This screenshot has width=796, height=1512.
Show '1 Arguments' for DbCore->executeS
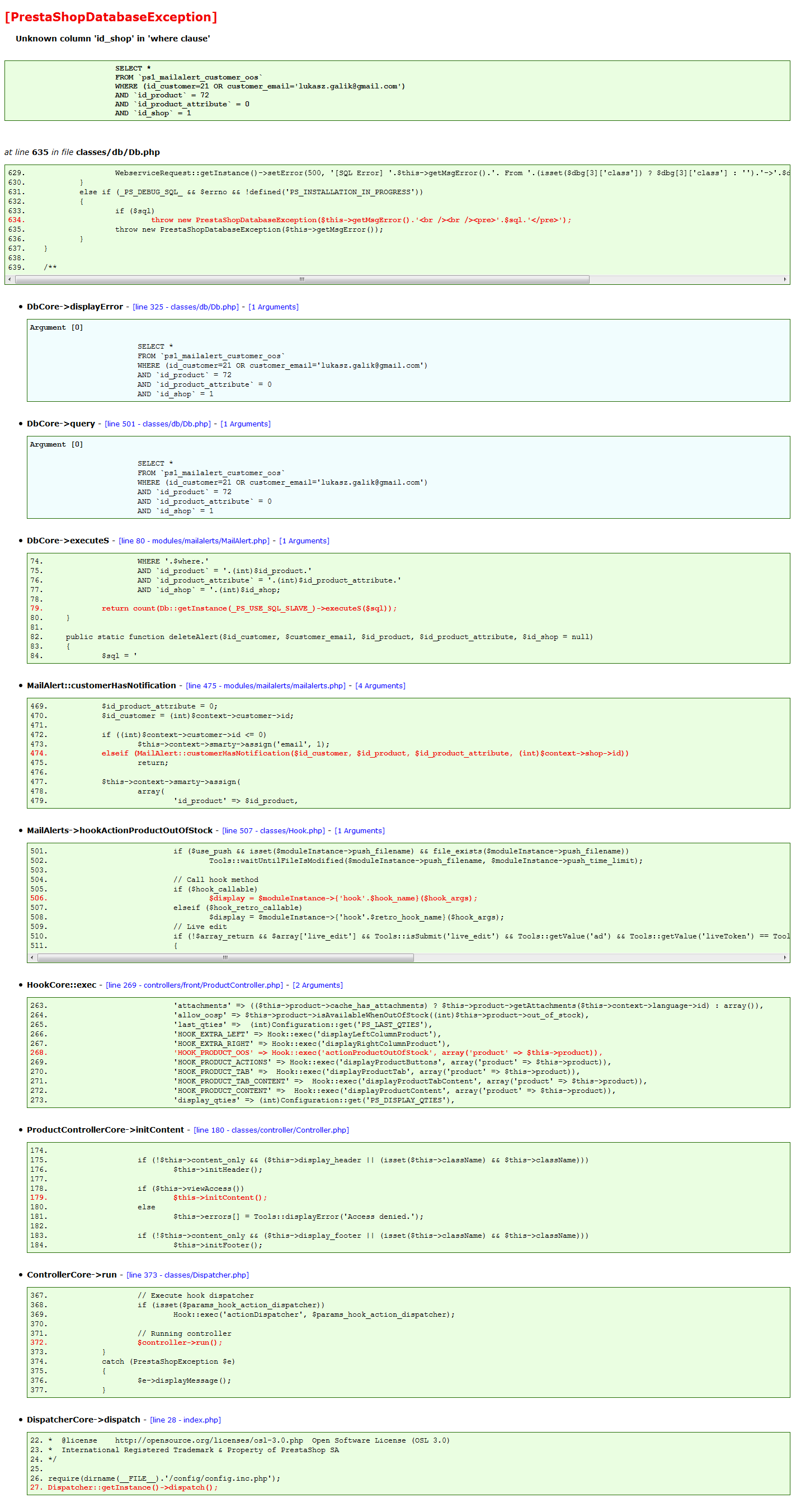(304, 541)
